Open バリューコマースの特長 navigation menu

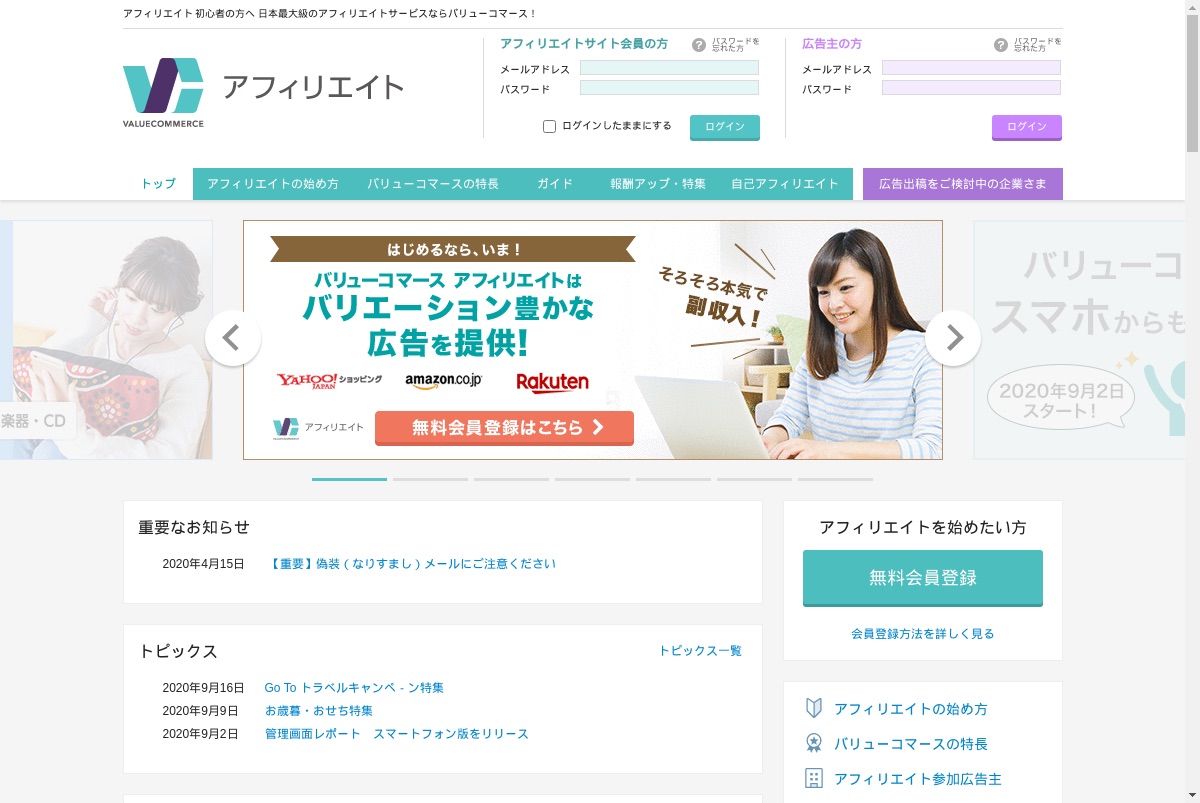433,184
